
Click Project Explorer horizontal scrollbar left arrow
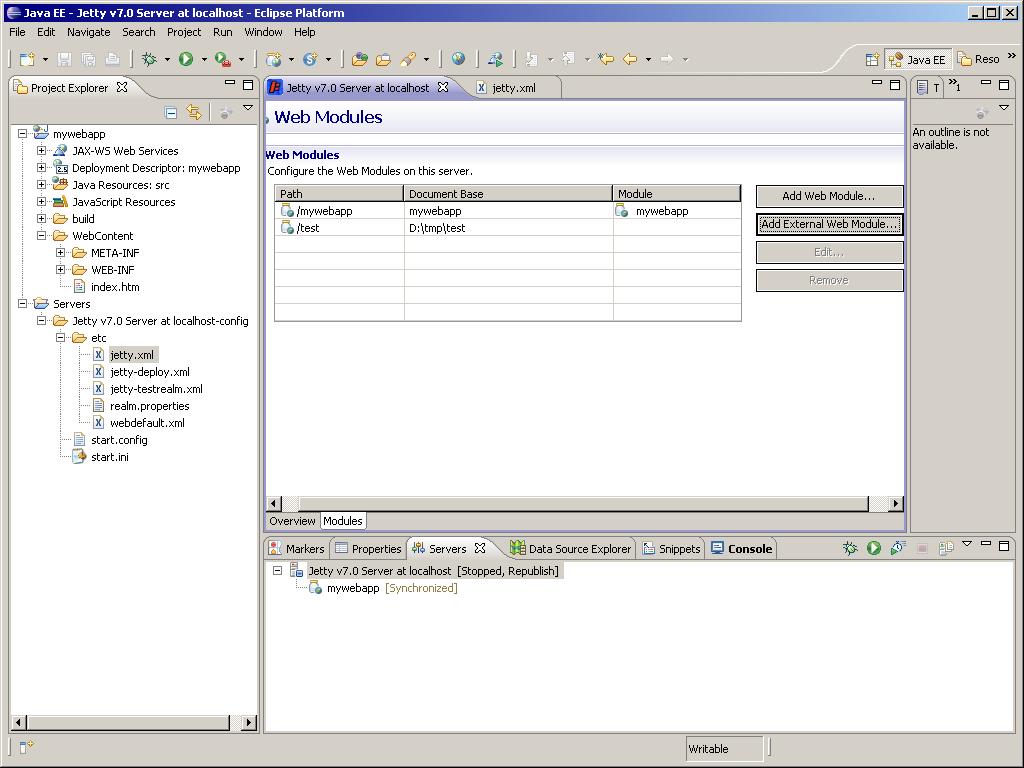coord(19,722)
